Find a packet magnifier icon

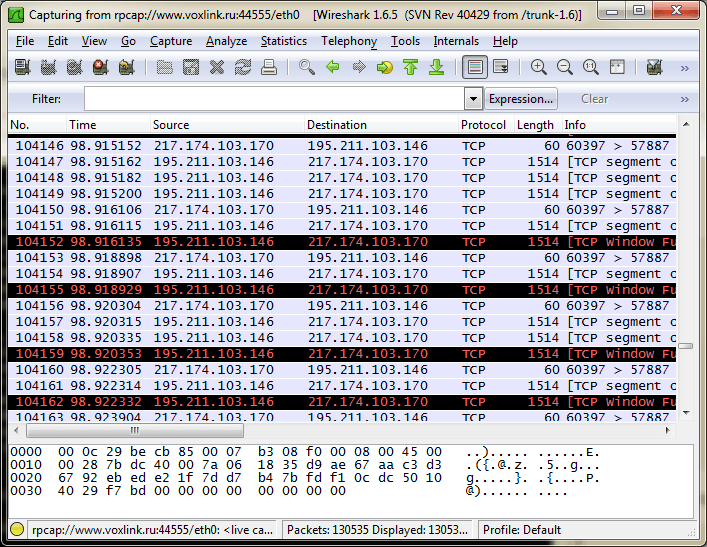(x=307, y=67)
